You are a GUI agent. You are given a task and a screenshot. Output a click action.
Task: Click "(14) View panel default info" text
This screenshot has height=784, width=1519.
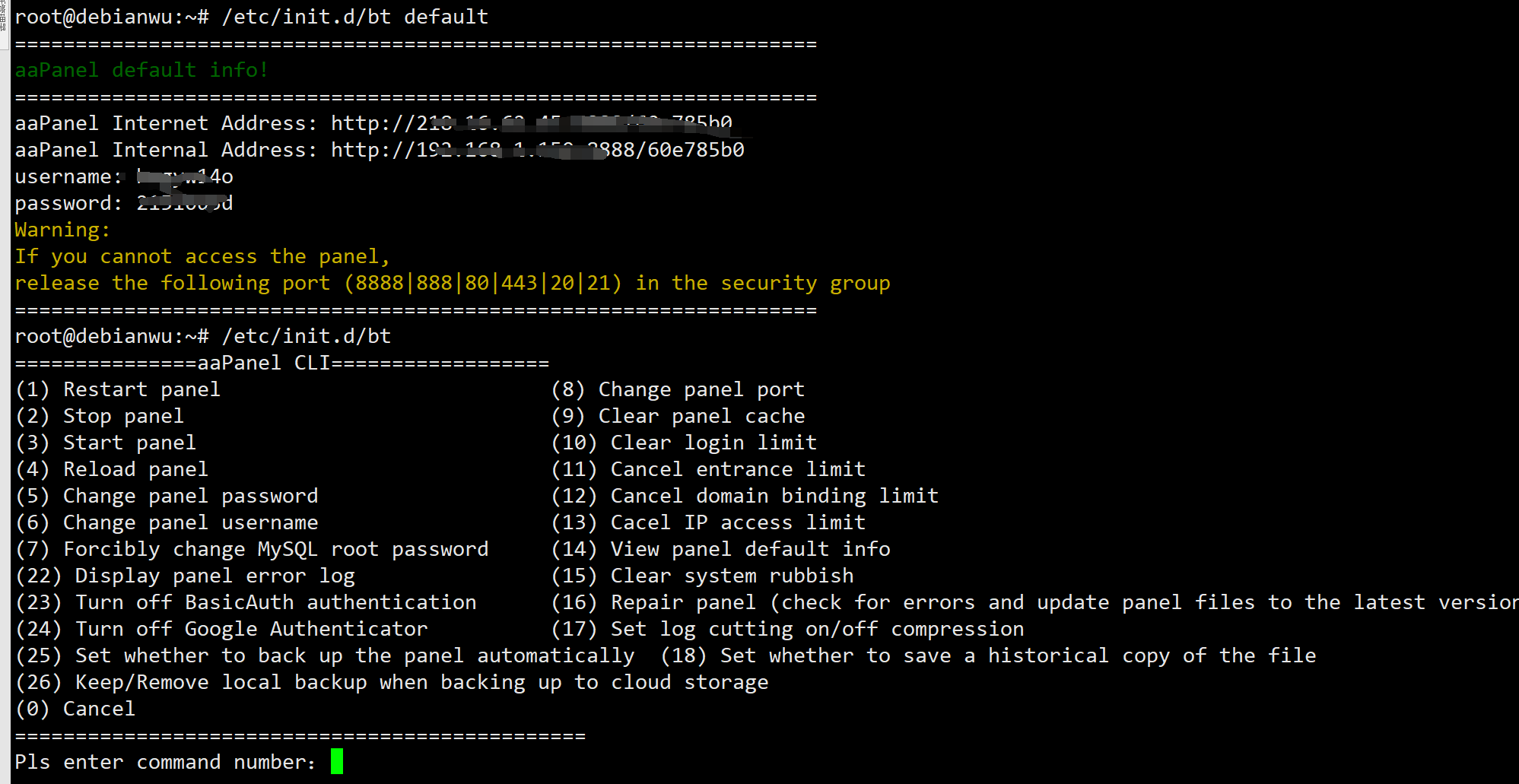click(720, 549)
